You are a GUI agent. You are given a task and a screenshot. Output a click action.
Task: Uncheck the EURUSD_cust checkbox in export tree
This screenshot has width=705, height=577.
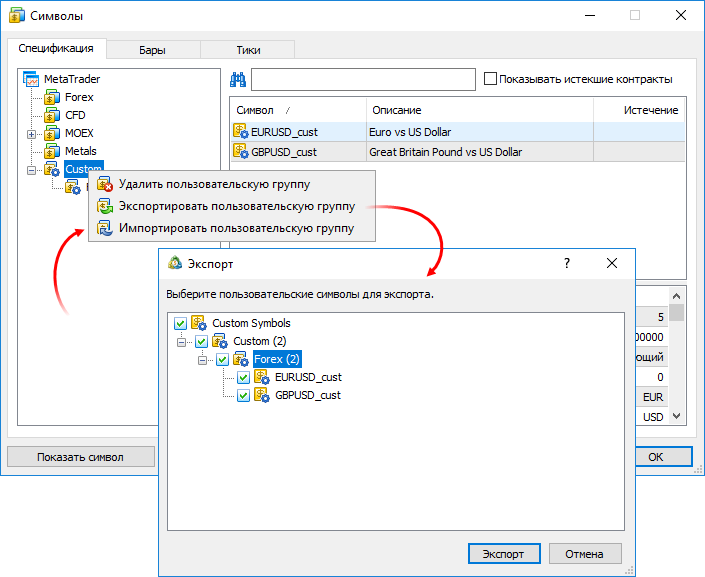tap(243, 378)
